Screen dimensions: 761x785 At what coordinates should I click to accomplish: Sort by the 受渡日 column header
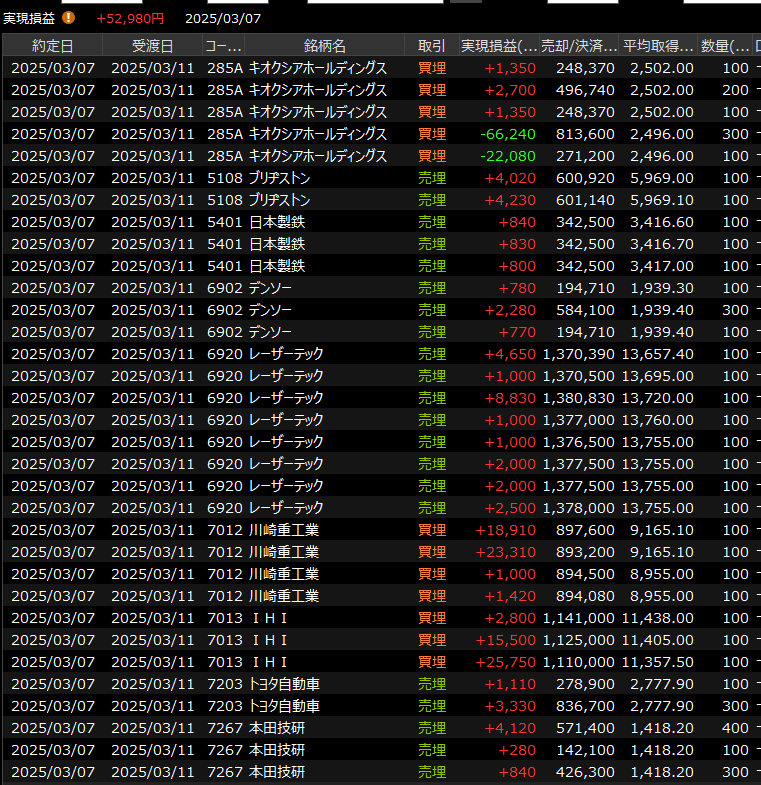click(x=152, y=46)
